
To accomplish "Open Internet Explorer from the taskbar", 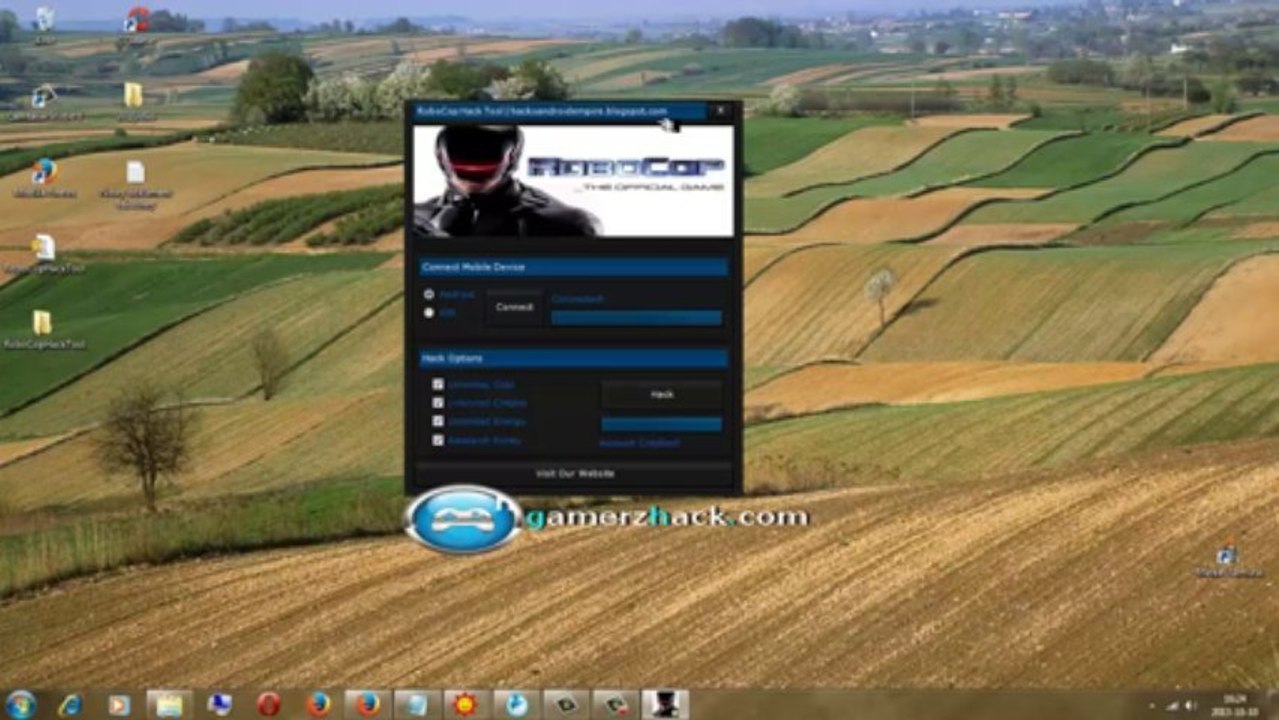I will point(70,705).
